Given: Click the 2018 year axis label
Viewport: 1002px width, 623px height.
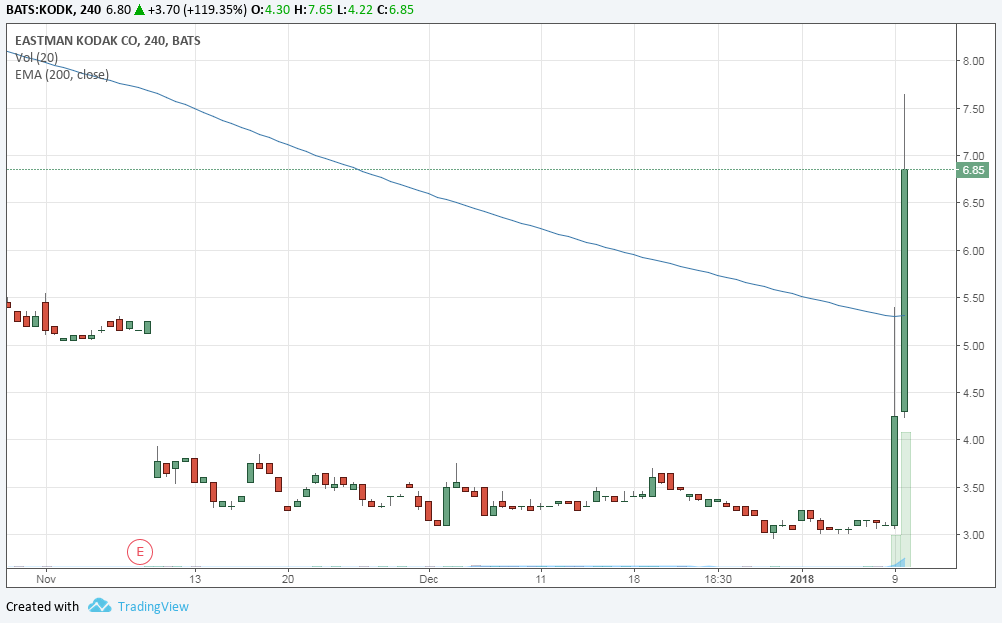Looking at the screenshot, I should coord(802,580).
